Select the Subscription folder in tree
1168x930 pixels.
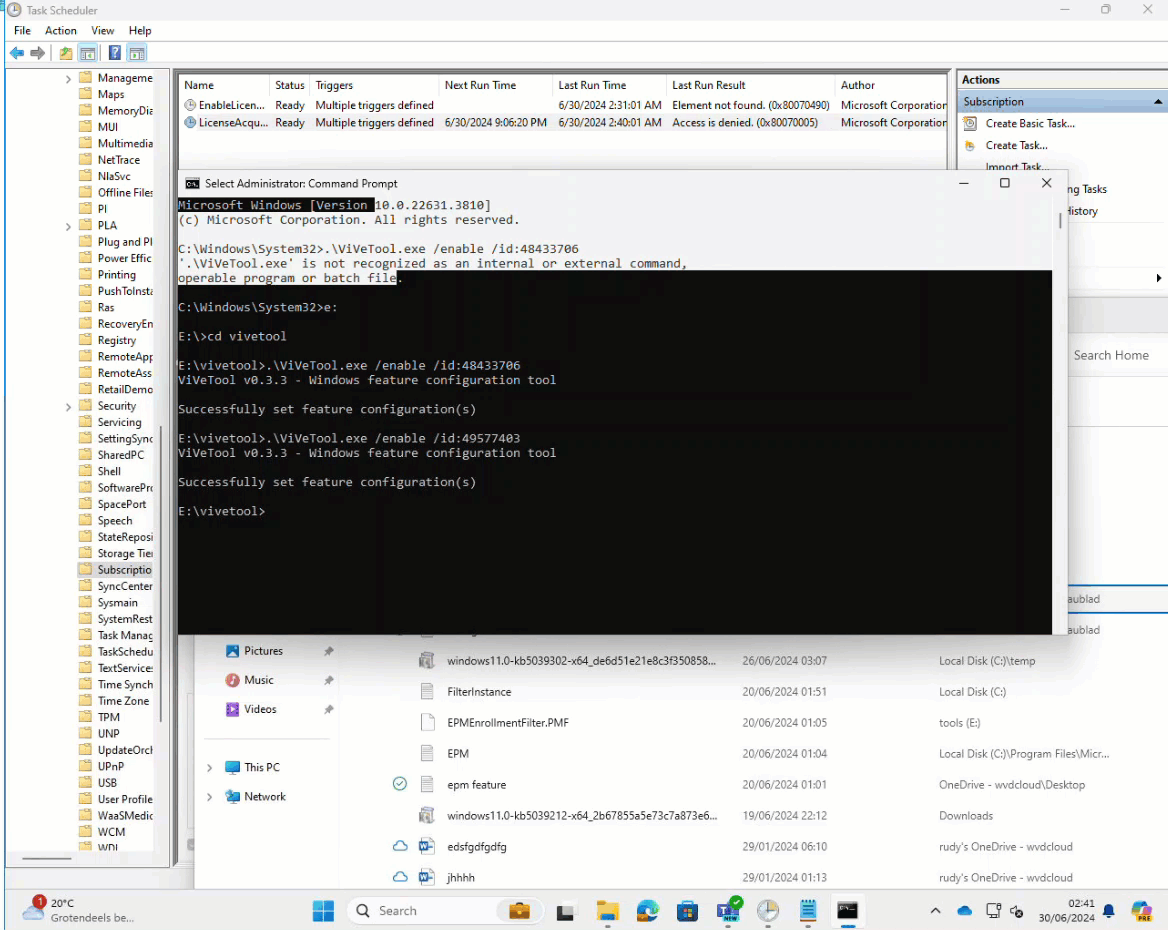115,569
